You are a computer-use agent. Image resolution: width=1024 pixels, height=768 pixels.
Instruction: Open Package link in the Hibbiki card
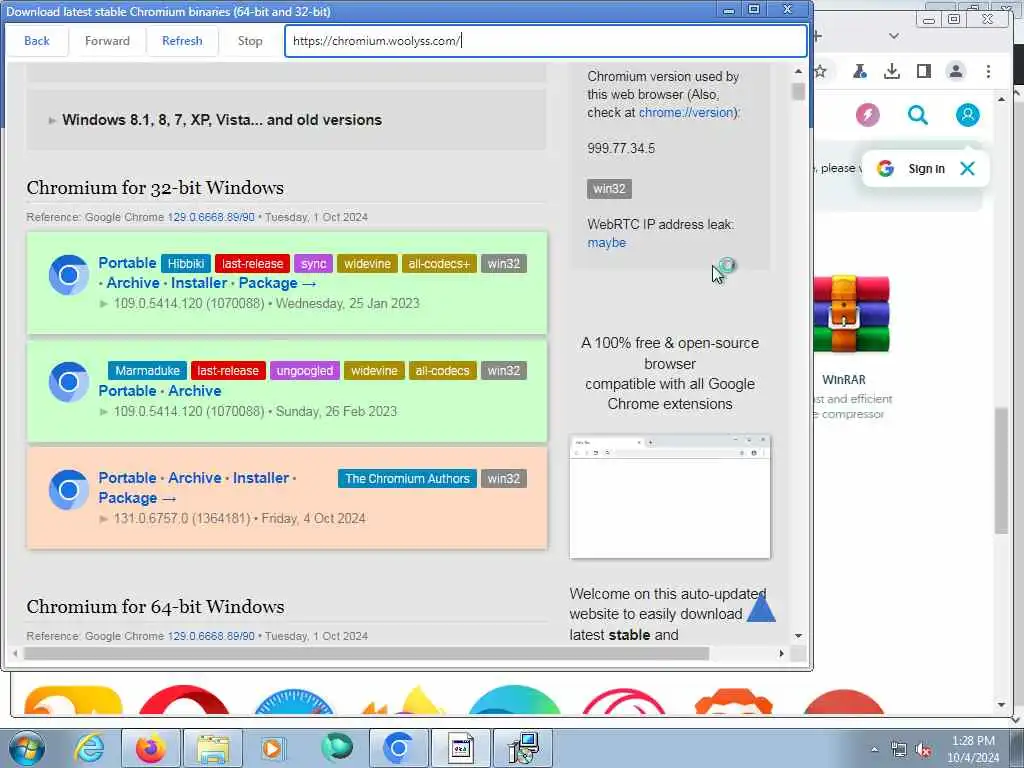tap(278, 283)
